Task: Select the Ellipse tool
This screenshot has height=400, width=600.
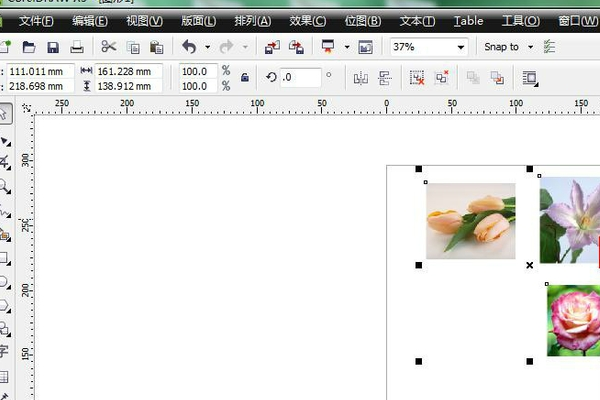Action: click(x=5, y=282)
